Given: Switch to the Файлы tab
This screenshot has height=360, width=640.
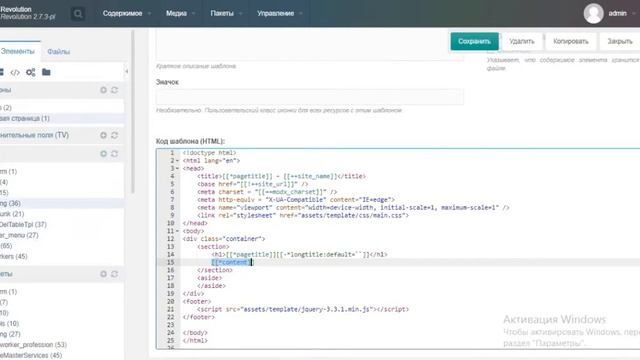Looking at the screenshot, I should click(x=58, y=52).
